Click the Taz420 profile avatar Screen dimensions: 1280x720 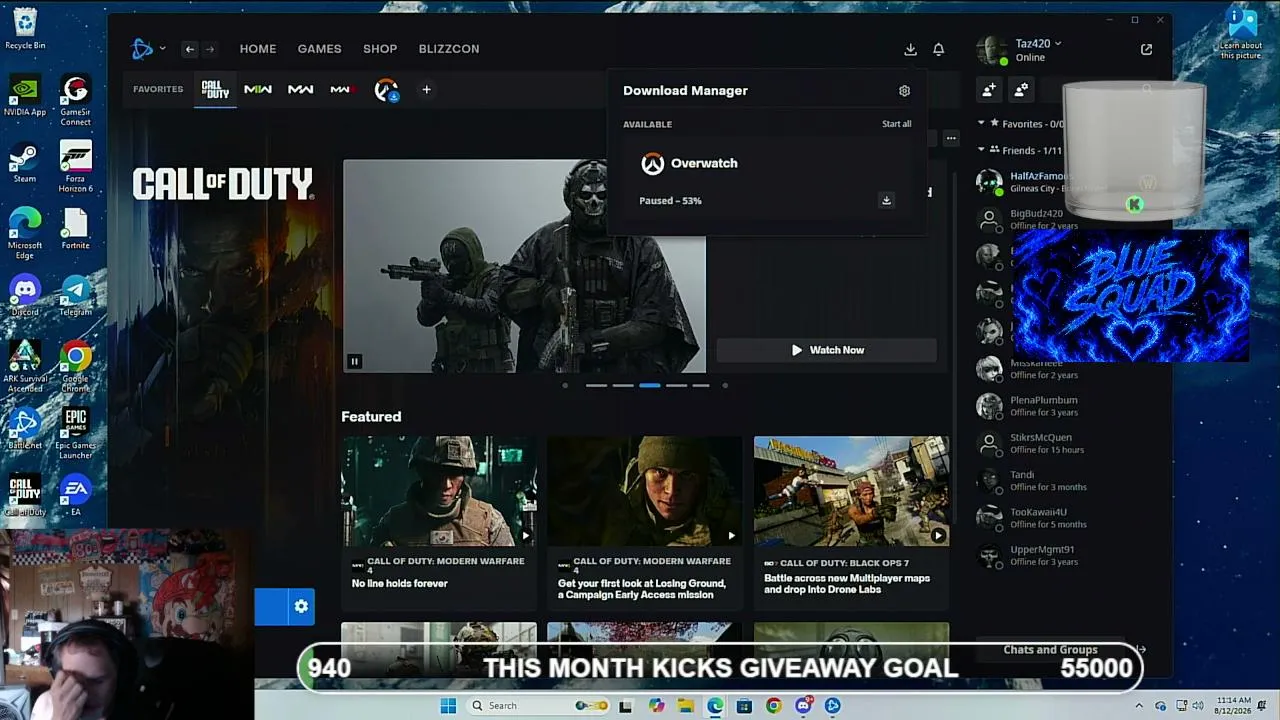(991, 50)
